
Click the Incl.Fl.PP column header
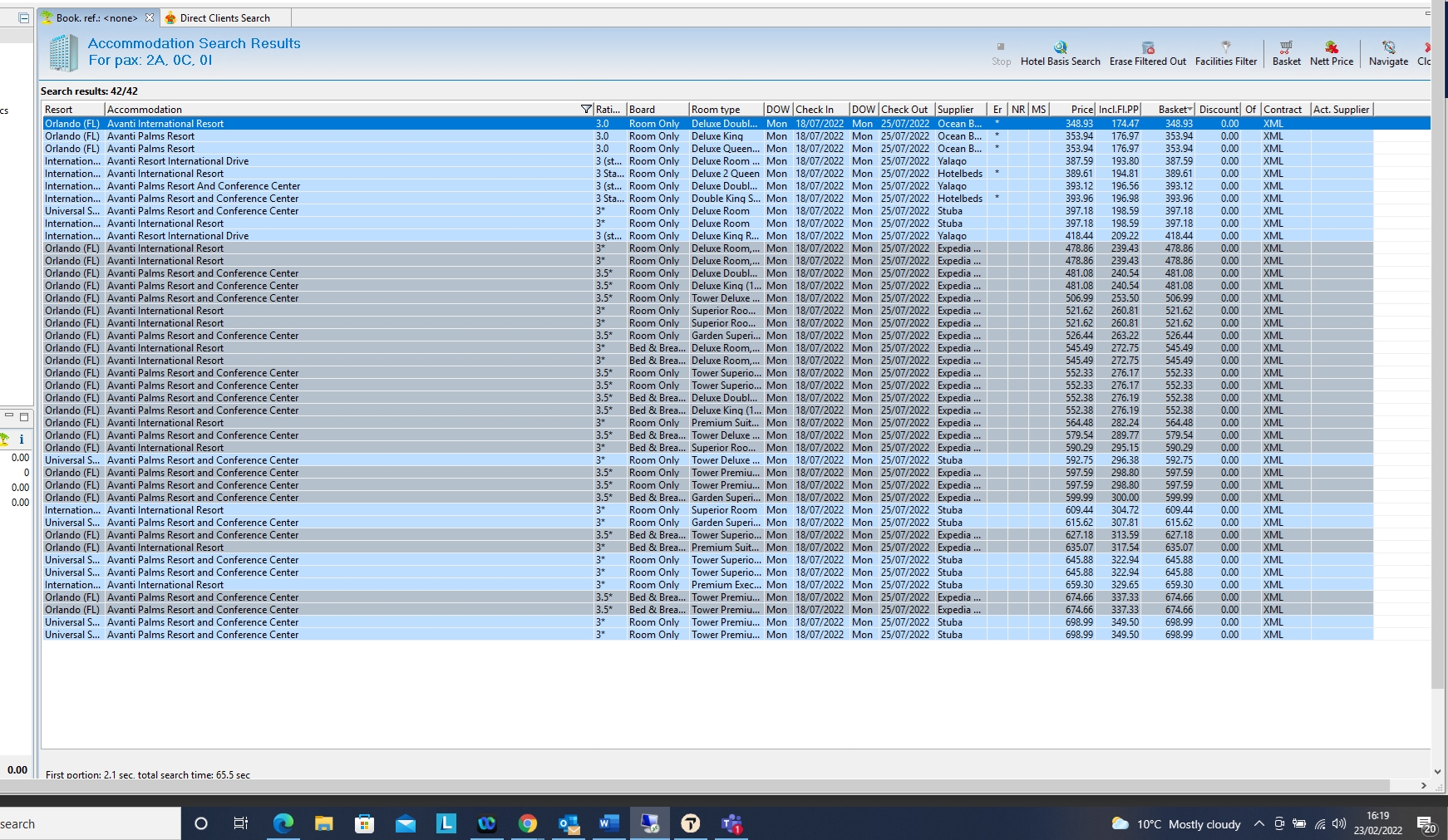[x=1119, y=109]
